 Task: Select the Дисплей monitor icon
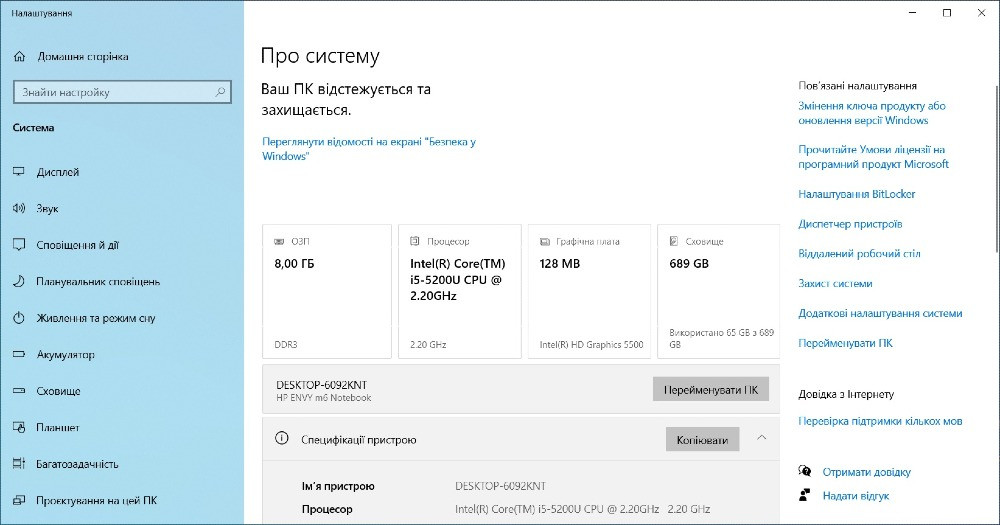(x=19, y=172)
